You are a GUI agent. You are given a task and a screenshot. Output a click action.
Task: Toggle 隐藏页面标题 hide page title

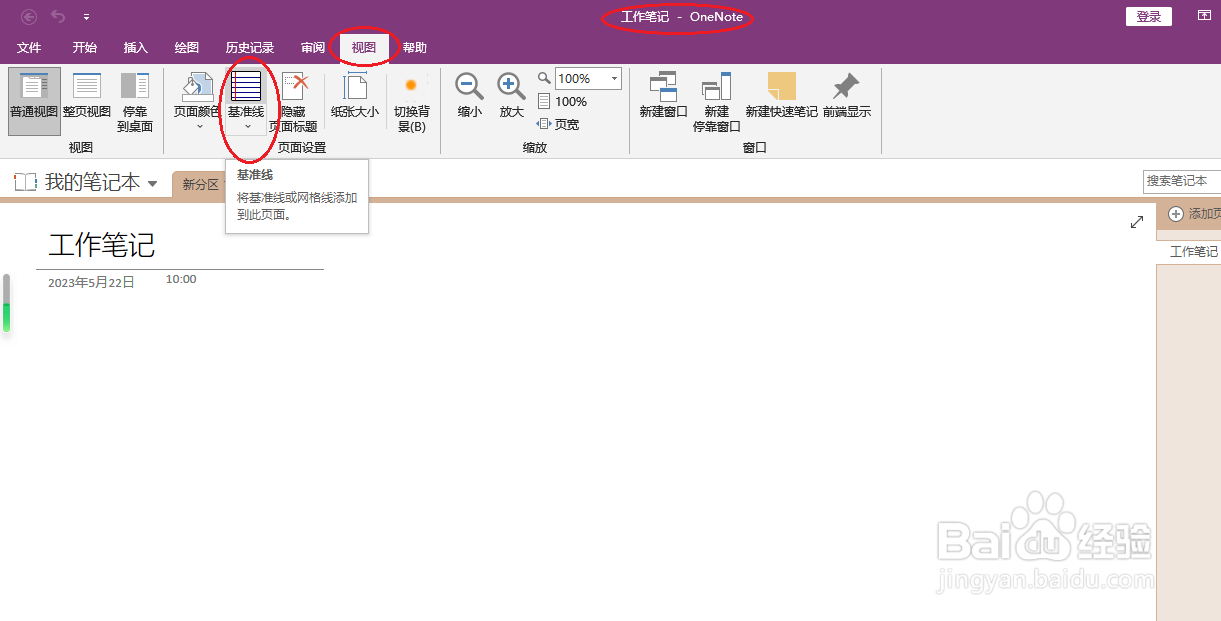(x=293, y=101)
